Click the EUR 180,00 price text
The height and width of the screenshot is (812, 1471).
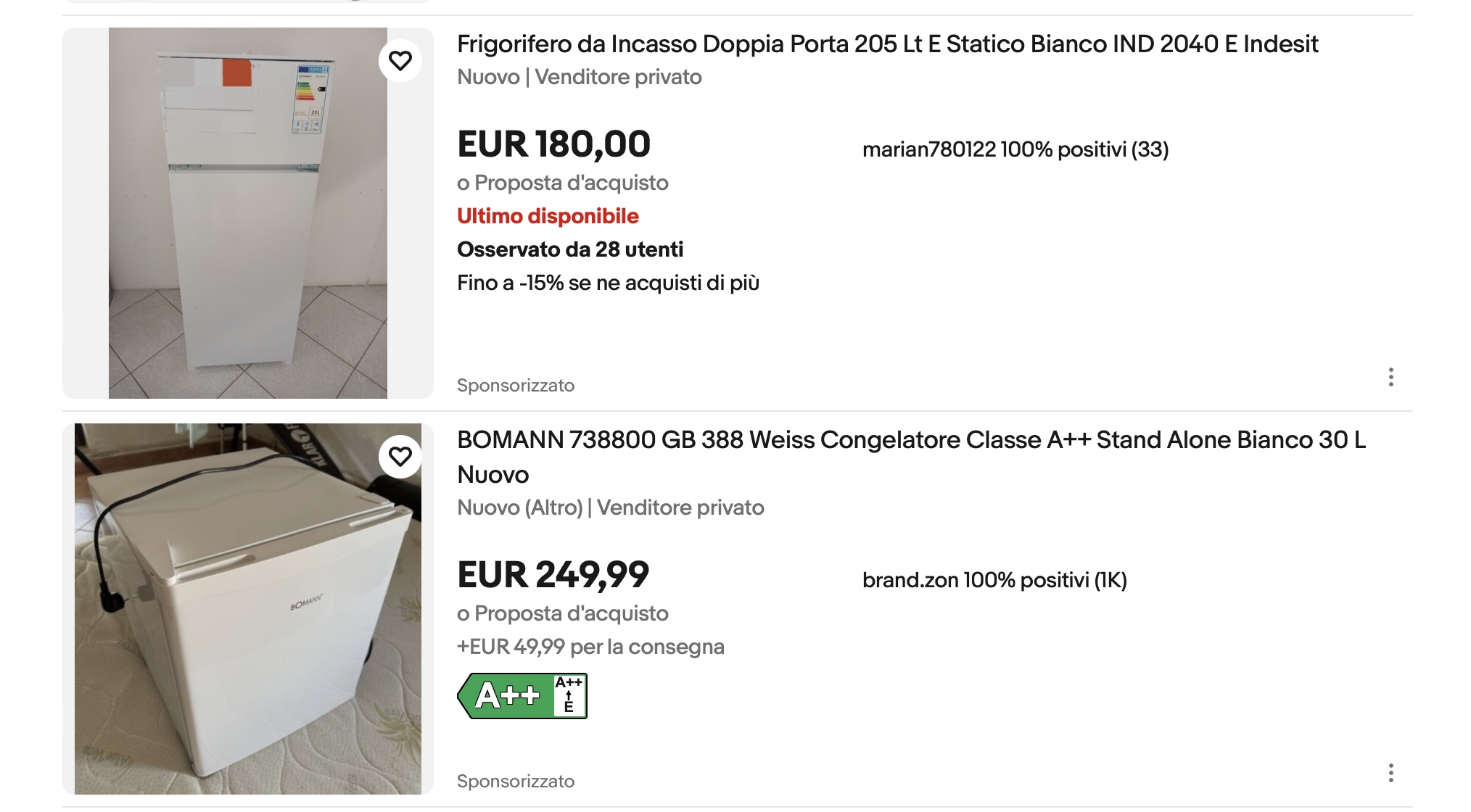554,144
